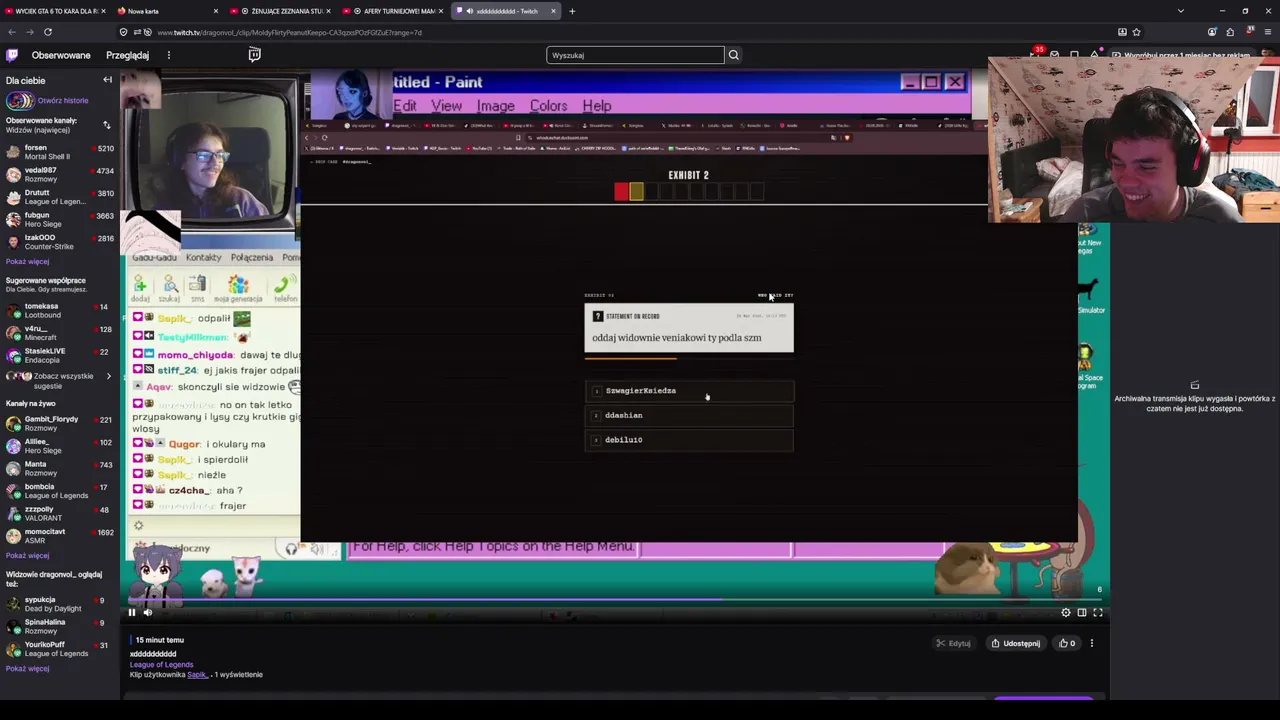Go back in browser history

tap(11, 32)
